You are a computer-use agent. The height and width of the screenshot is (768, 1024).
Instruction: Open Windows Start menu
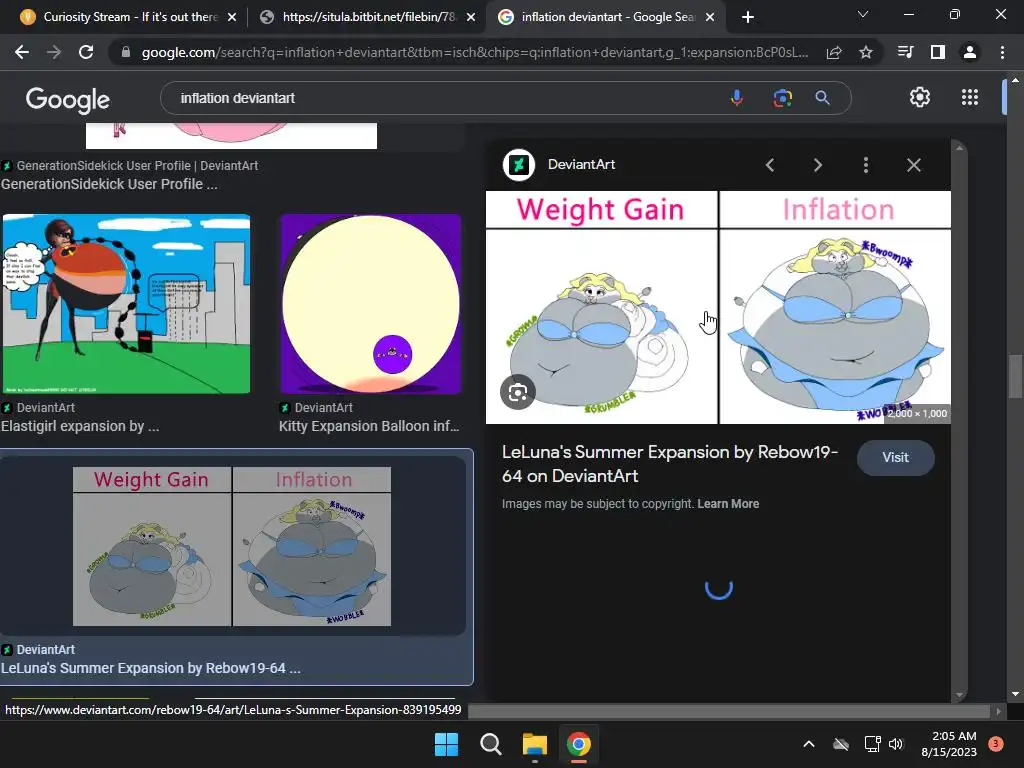[x=447, y=744]
